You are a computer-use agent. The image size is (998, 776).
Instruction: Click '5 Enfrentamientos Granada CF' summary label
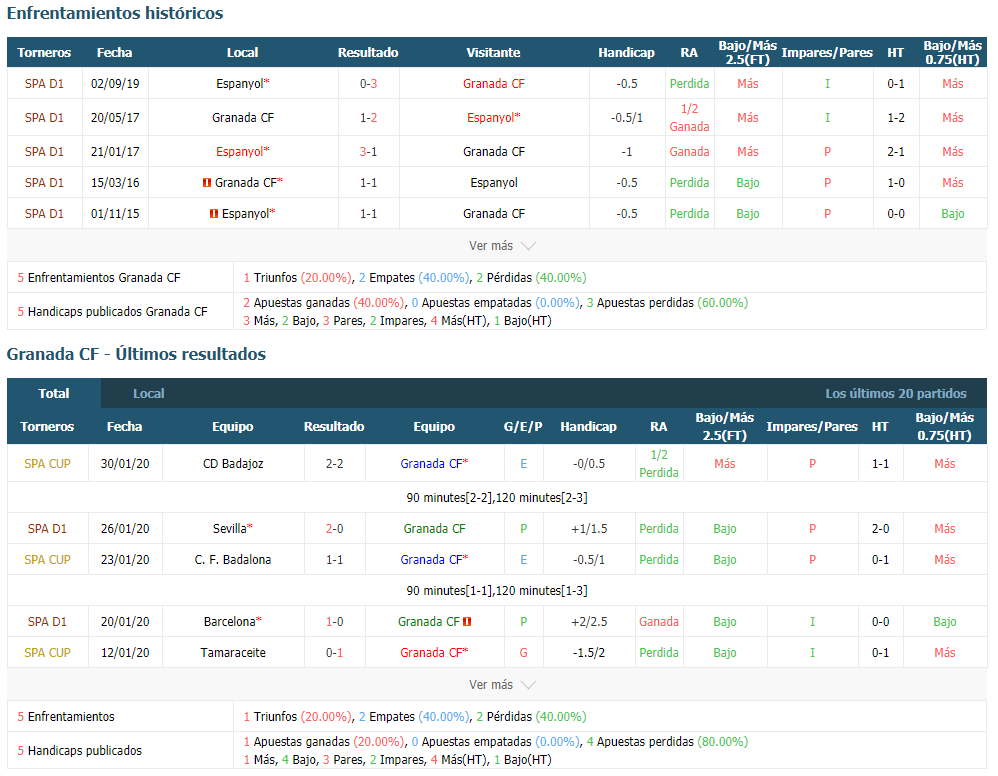[99, 278]
